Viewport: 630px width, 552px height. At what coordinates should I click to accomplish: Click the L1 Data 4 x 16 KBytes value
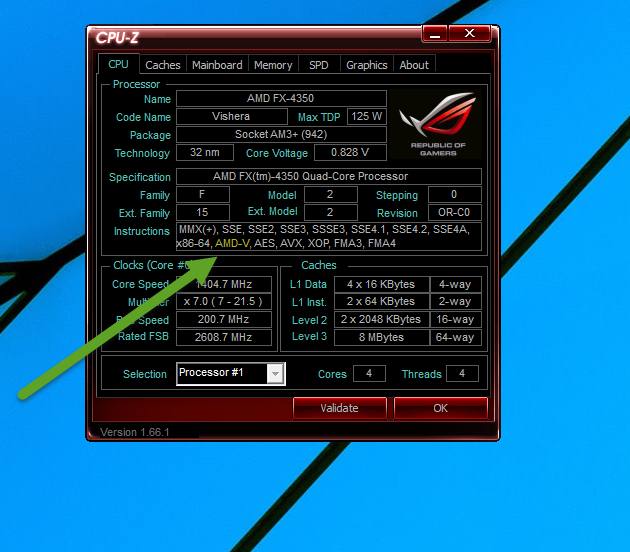pos(381,284)
